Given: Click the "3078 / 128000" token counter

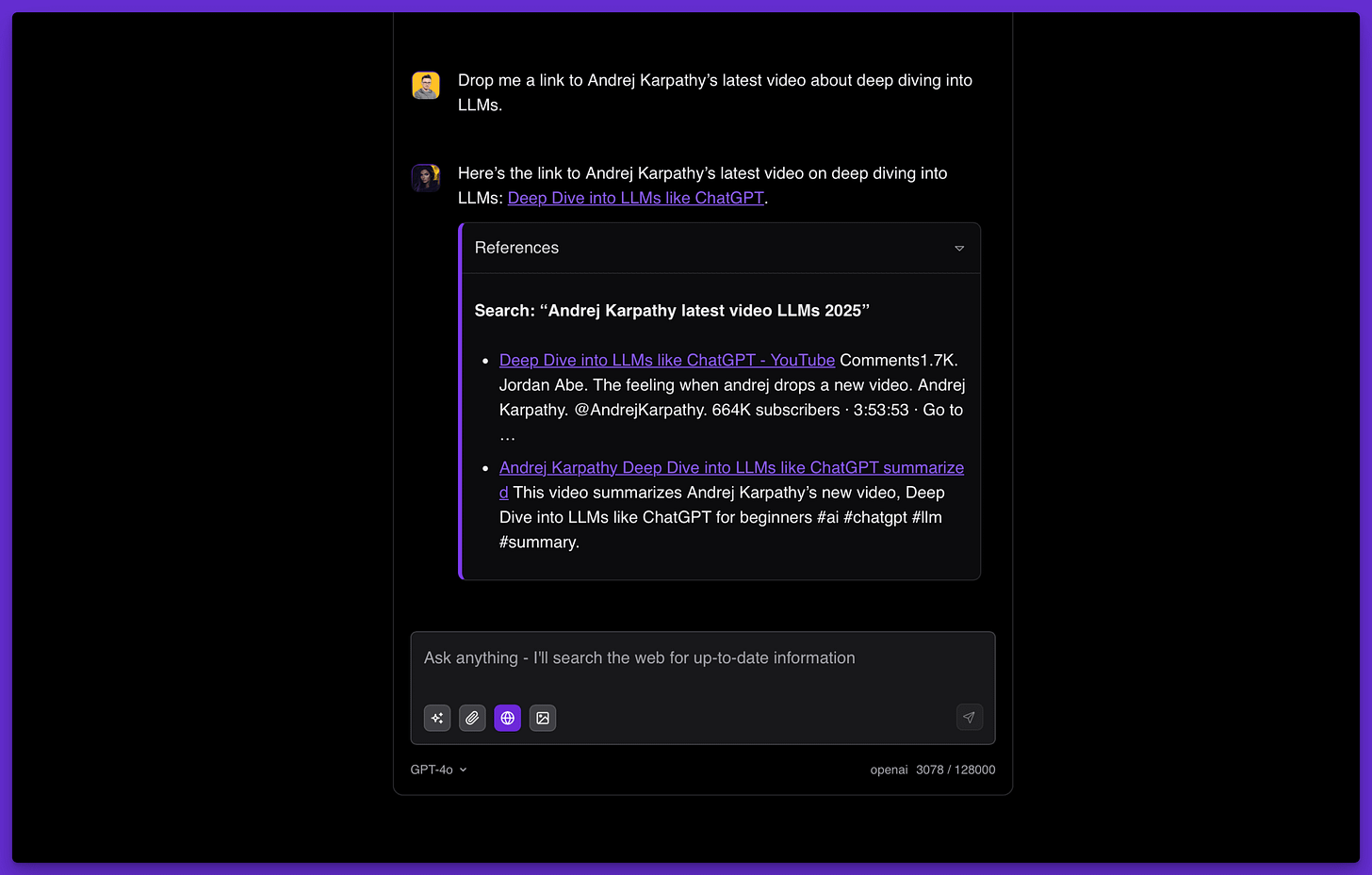Looking at the screenshot, I should click(955, 770).
